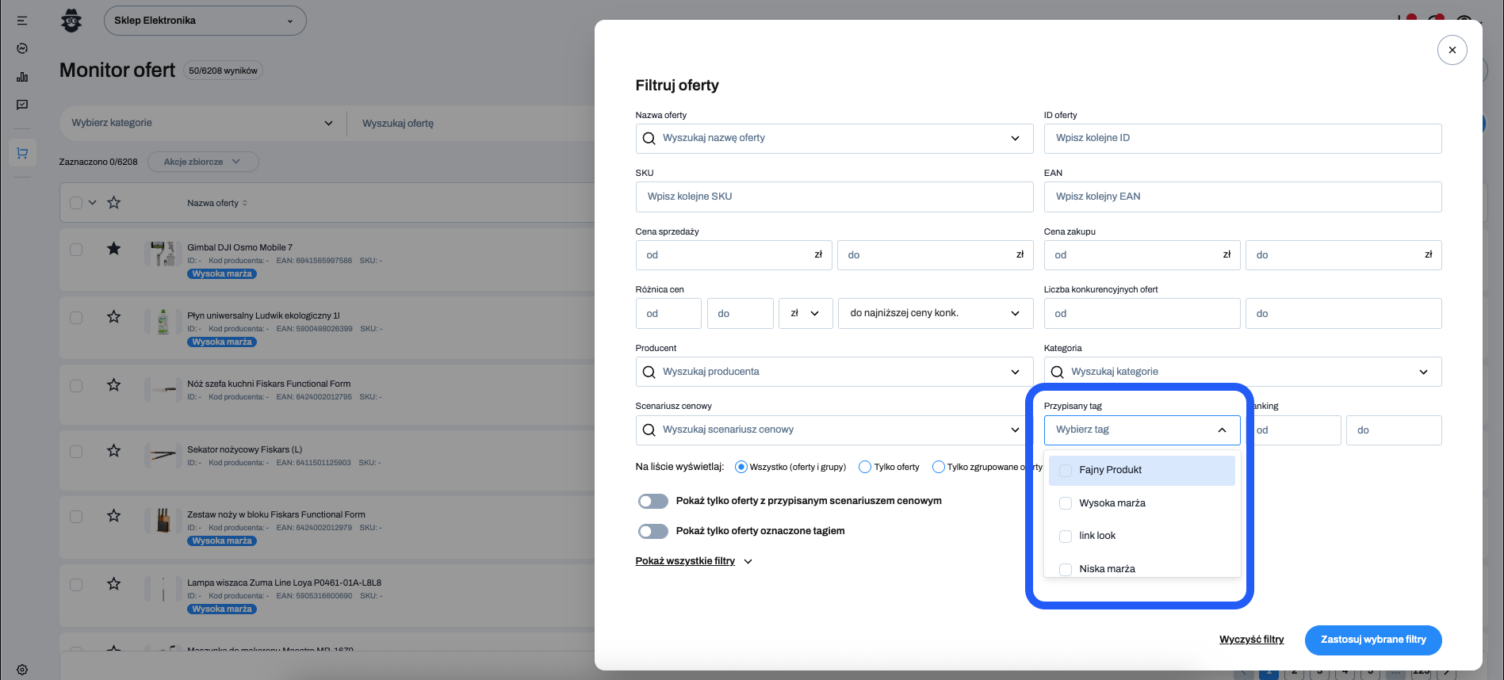1504x680 pixels.
Task: Click the Wyczyść filtry link
Action: coord(1251,639)
